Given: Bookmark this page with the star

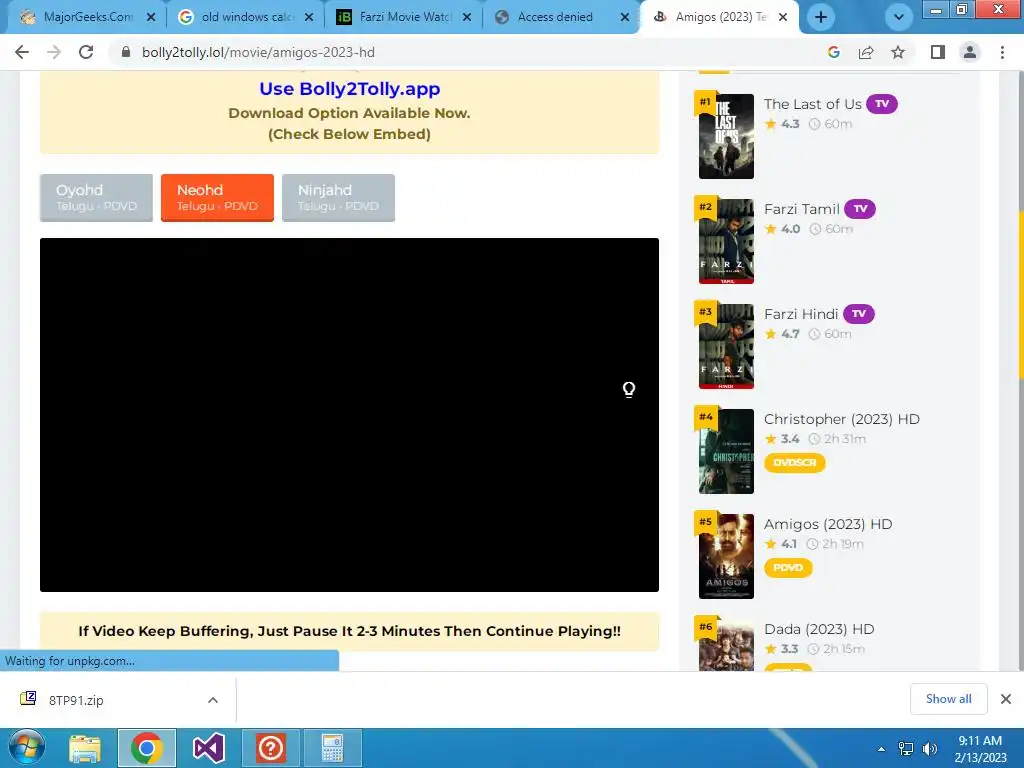Looking at the screenshot, I should tap(898, 52).
